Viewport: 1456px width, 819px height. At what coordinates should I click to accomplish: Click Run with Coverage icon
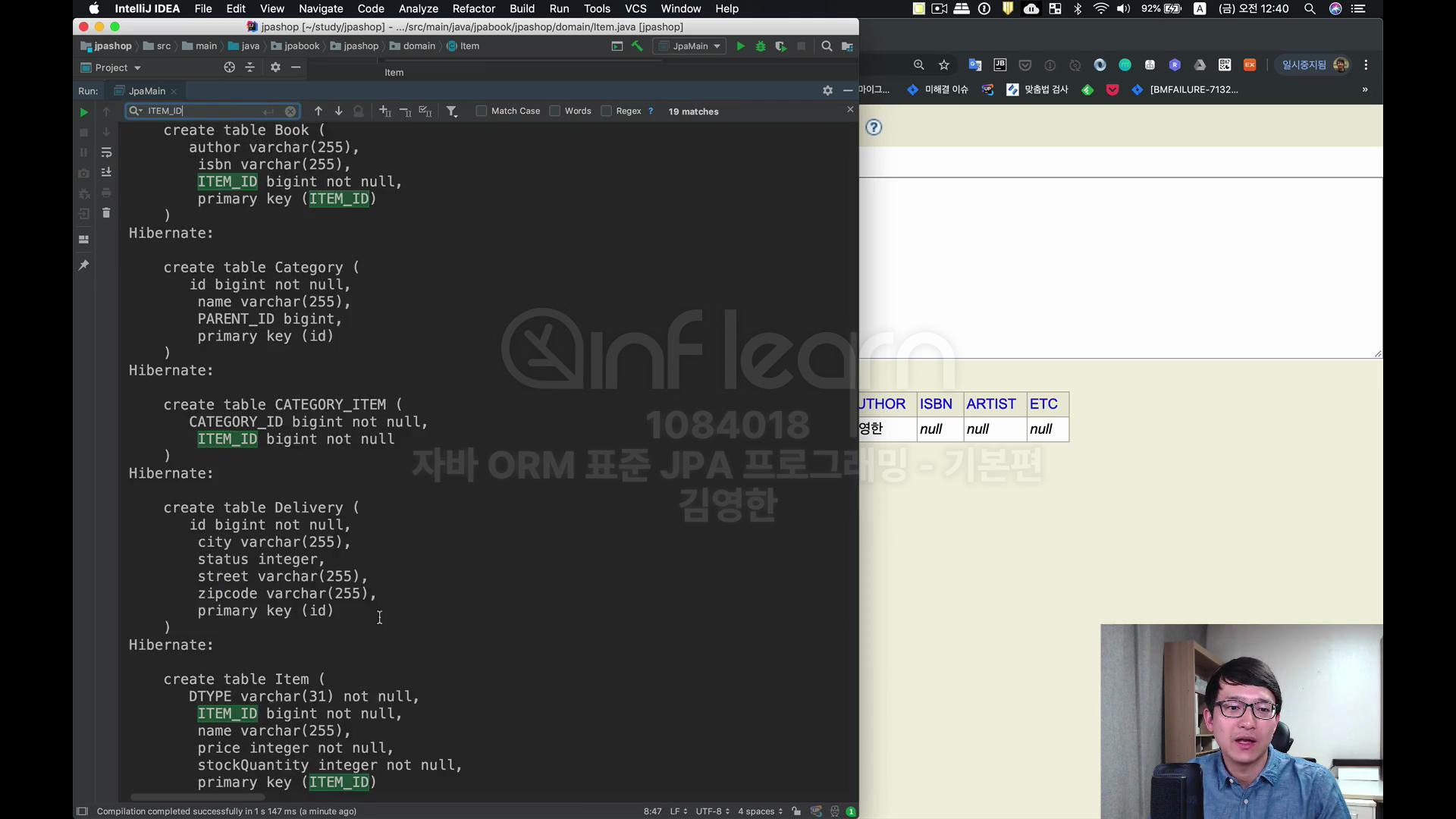pyautogui.click(x=780, y=46)
